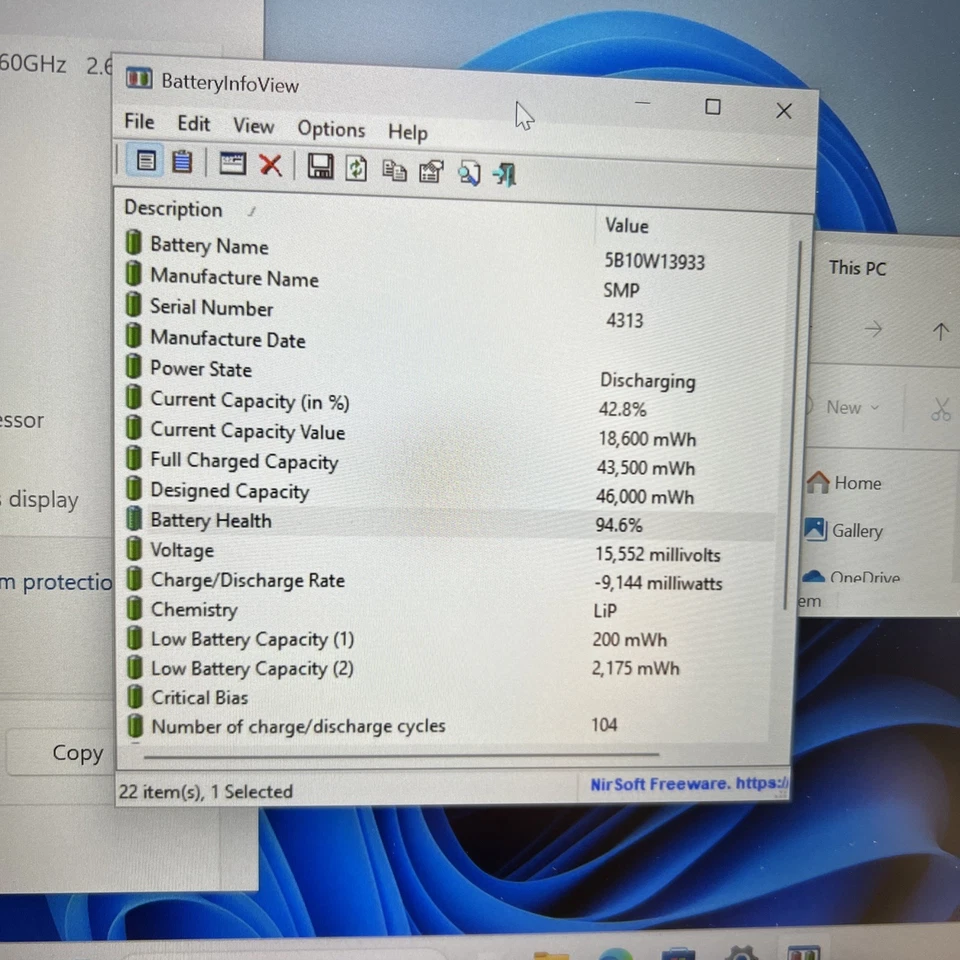Select the Charge/Discharge Rate row

(x=448, y=581)
